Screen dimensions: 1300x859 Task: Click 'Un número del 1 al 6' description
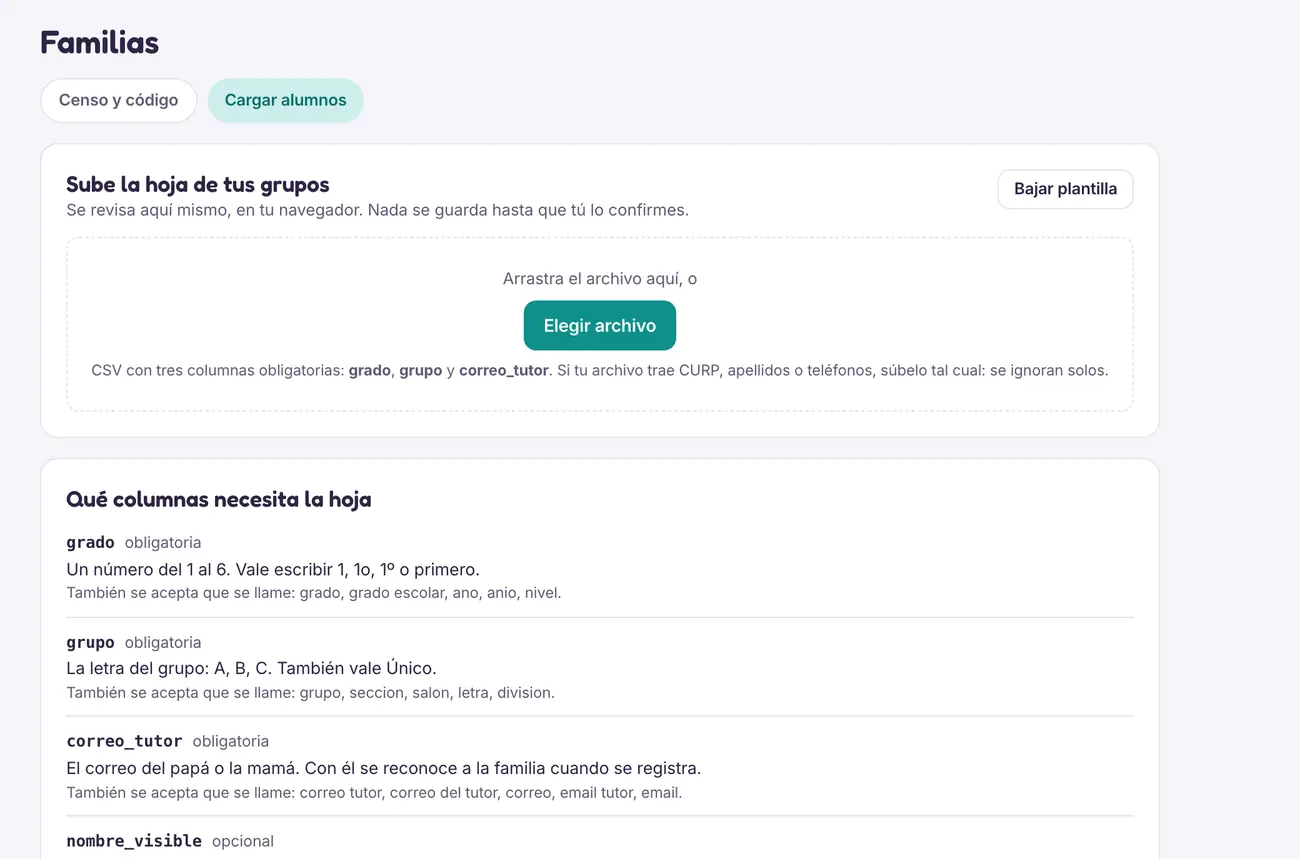[x=273, y=569]
